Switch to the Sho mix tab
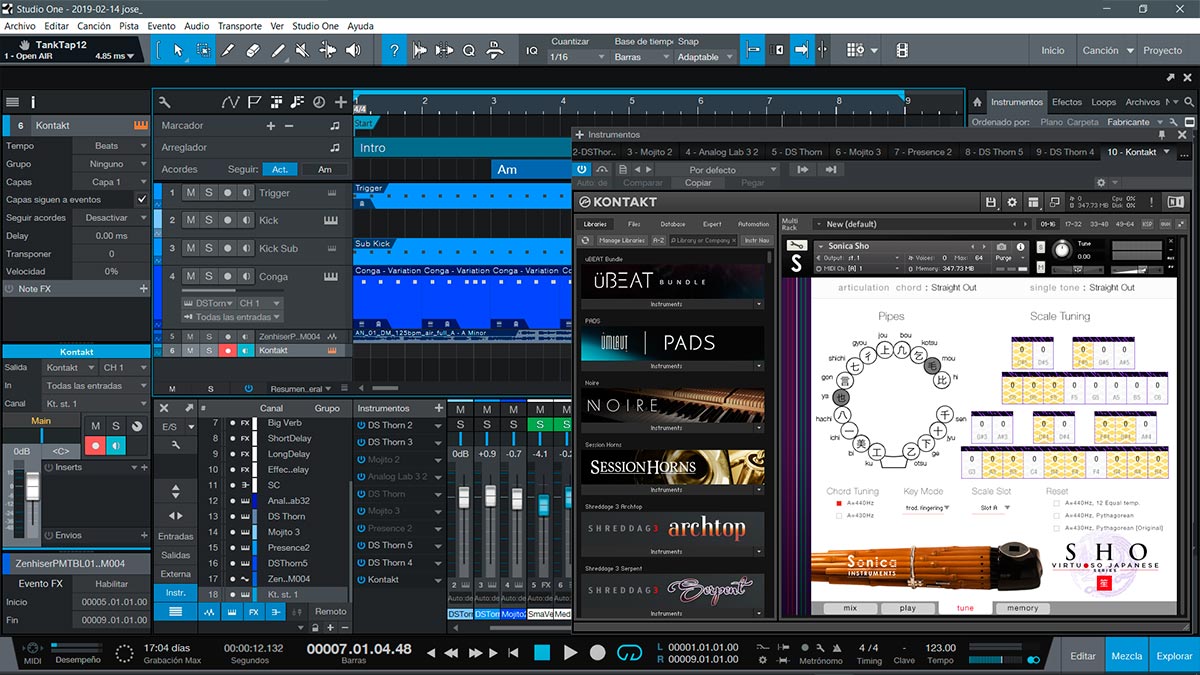 coord(850,608)
